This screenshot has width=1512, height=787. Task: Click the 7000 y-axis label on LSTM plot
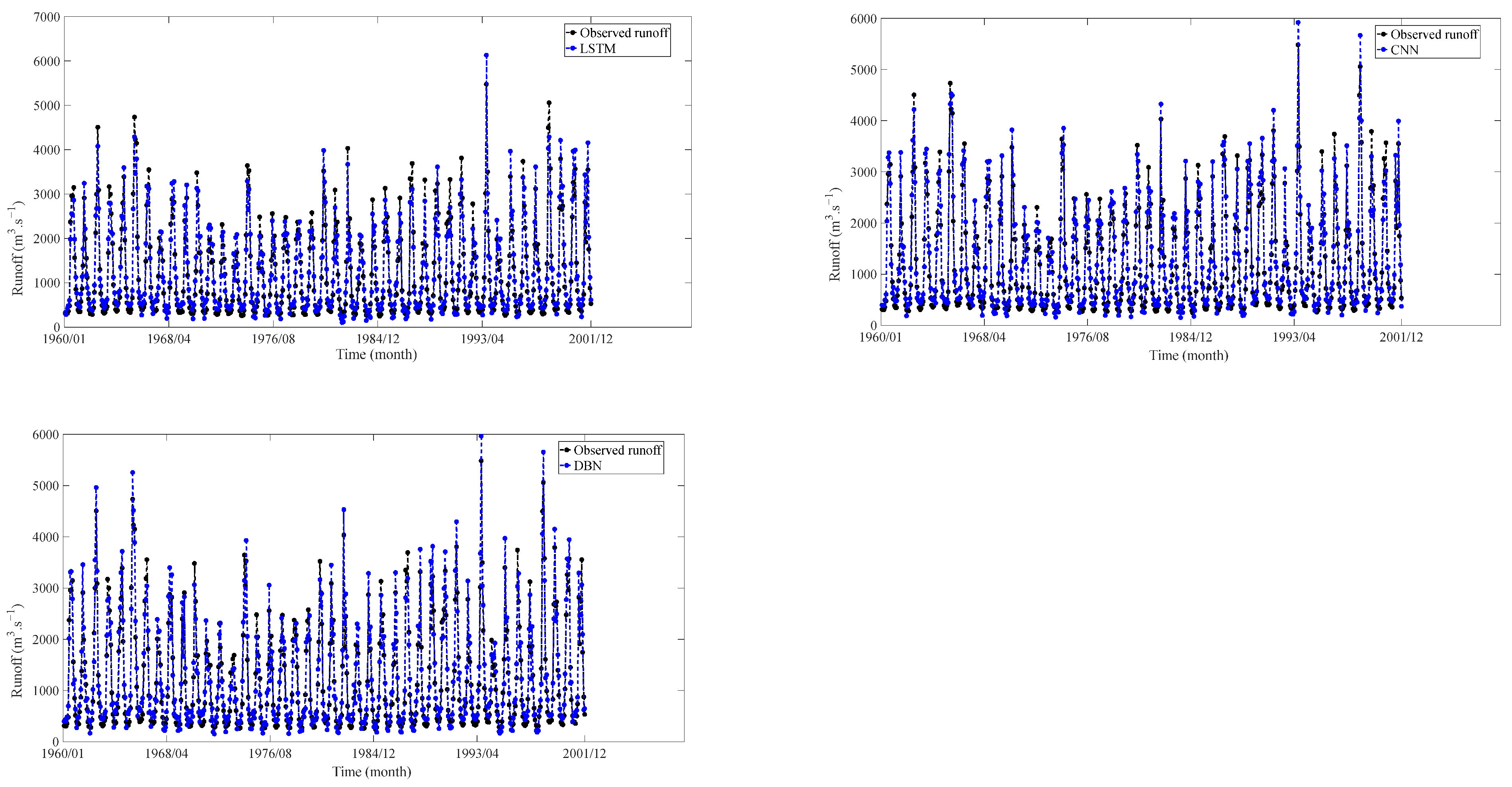click(47, 18)
